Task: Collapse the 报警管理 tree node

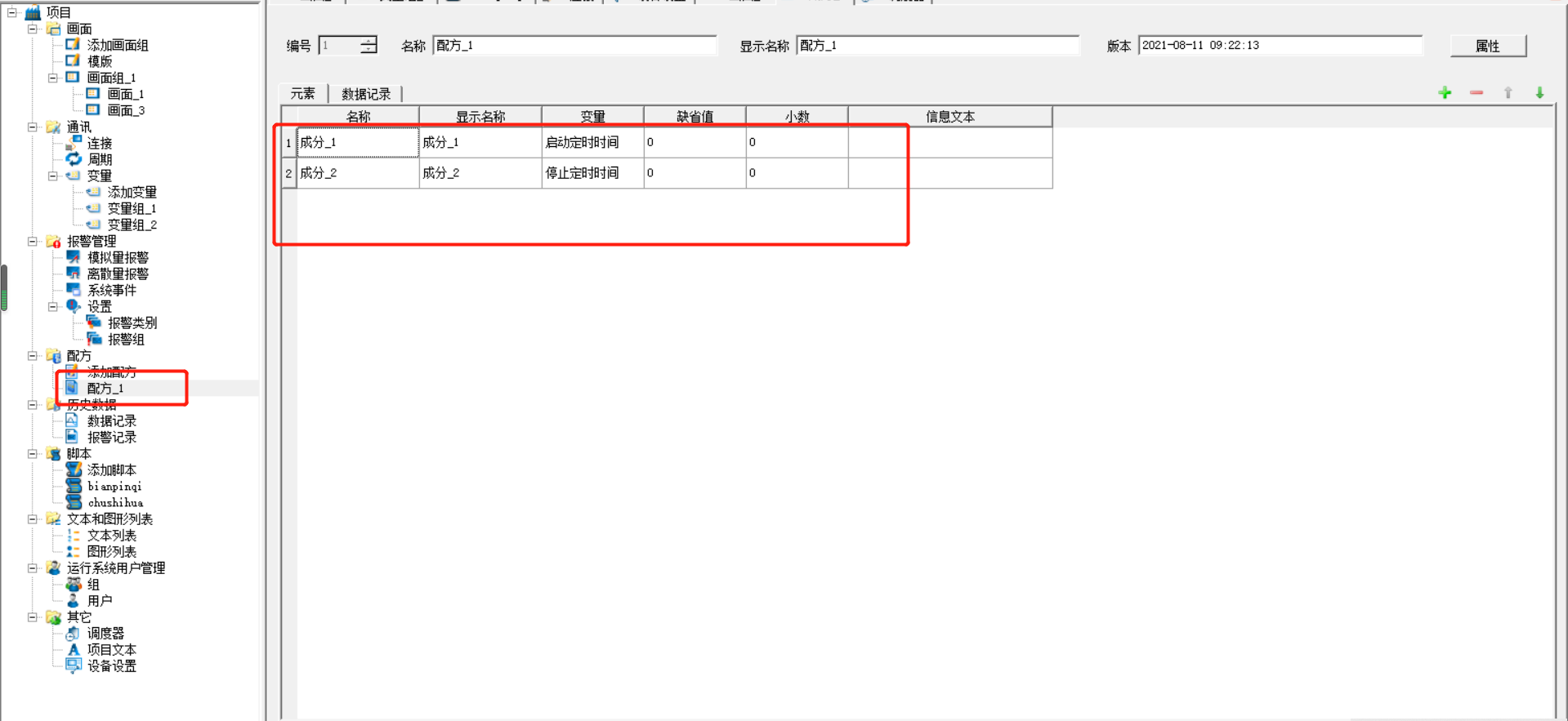Action: [x=33, y=241]
